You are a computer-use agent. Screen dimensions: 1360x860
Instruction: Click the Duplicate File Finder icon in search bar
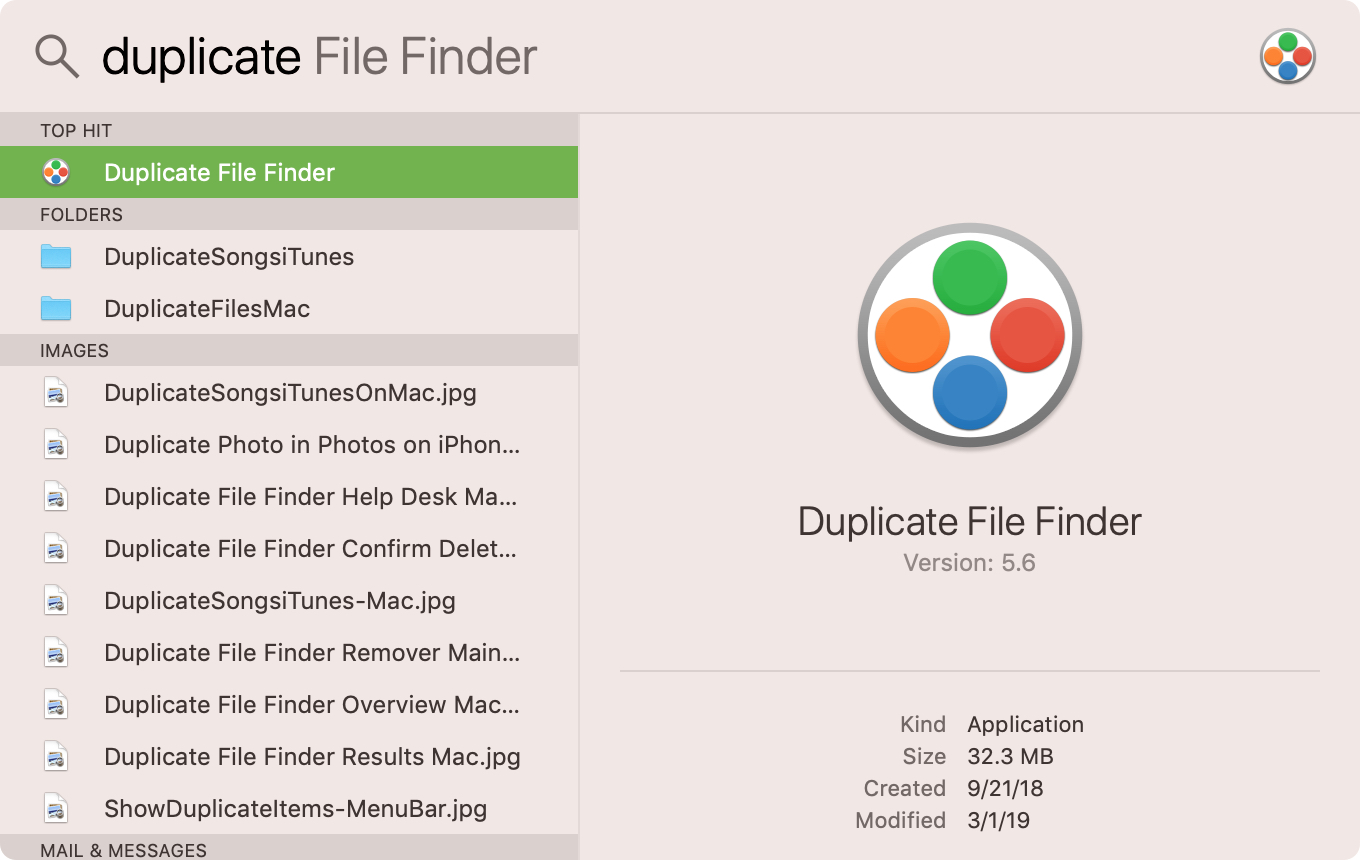[1288, 56]
